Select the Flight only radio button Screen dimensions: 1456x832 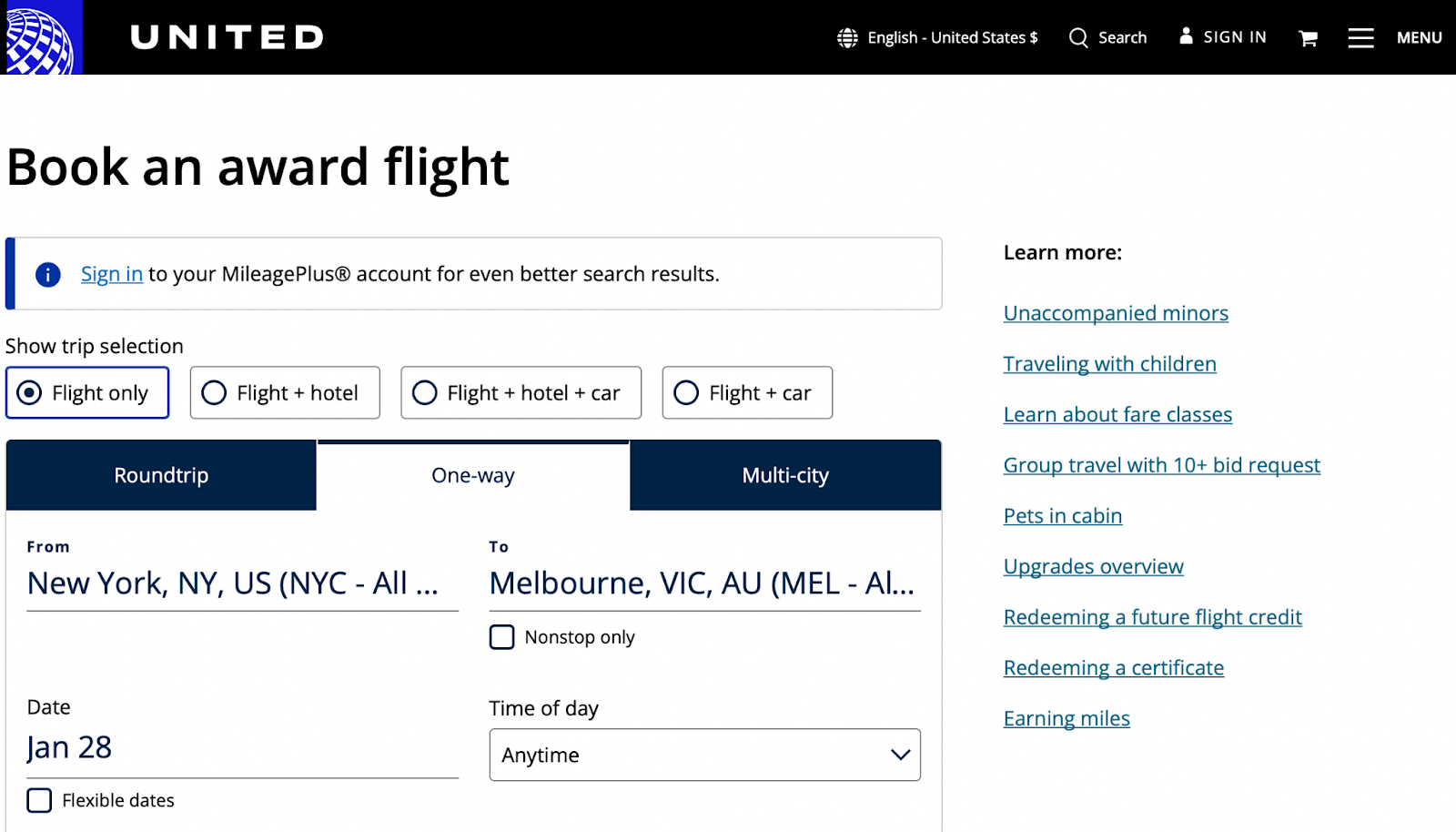29,392
